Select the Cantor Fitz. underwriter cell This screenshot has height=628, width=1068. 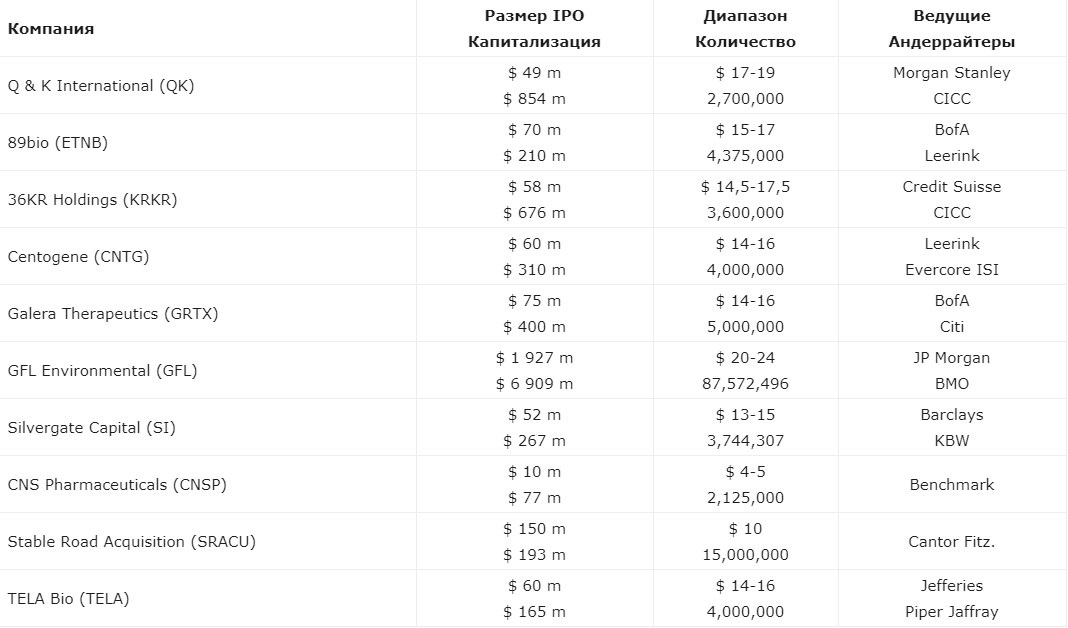(x=952, y=542)
